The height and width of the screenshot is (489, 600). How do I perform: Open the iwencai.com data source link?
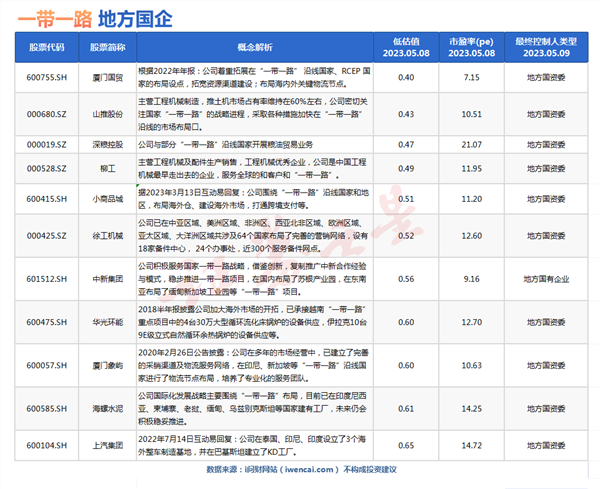point(308,469)
